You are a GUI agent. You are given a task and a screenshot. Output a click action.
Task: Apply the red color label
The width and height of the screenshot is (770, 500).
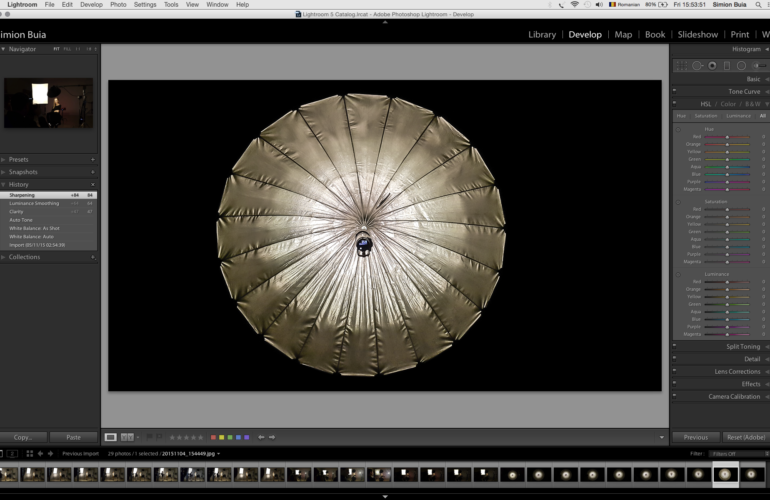(213, 437)
